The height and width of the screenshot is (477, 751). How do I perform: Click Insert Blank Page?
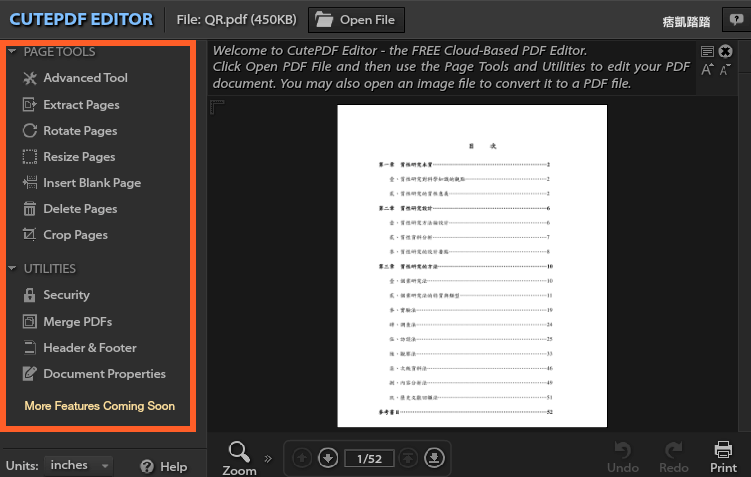point(82,182)
